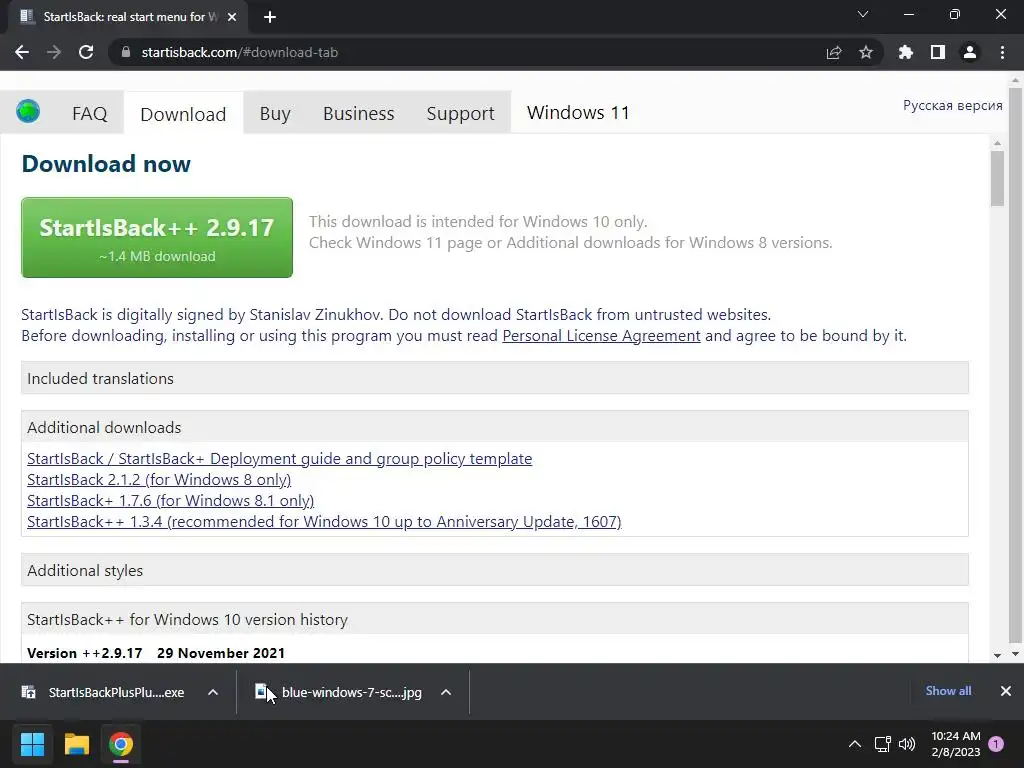The image size is (1024, 768).
Task: Click the inner page scrollbar thumb
Action: pos(997,178)
